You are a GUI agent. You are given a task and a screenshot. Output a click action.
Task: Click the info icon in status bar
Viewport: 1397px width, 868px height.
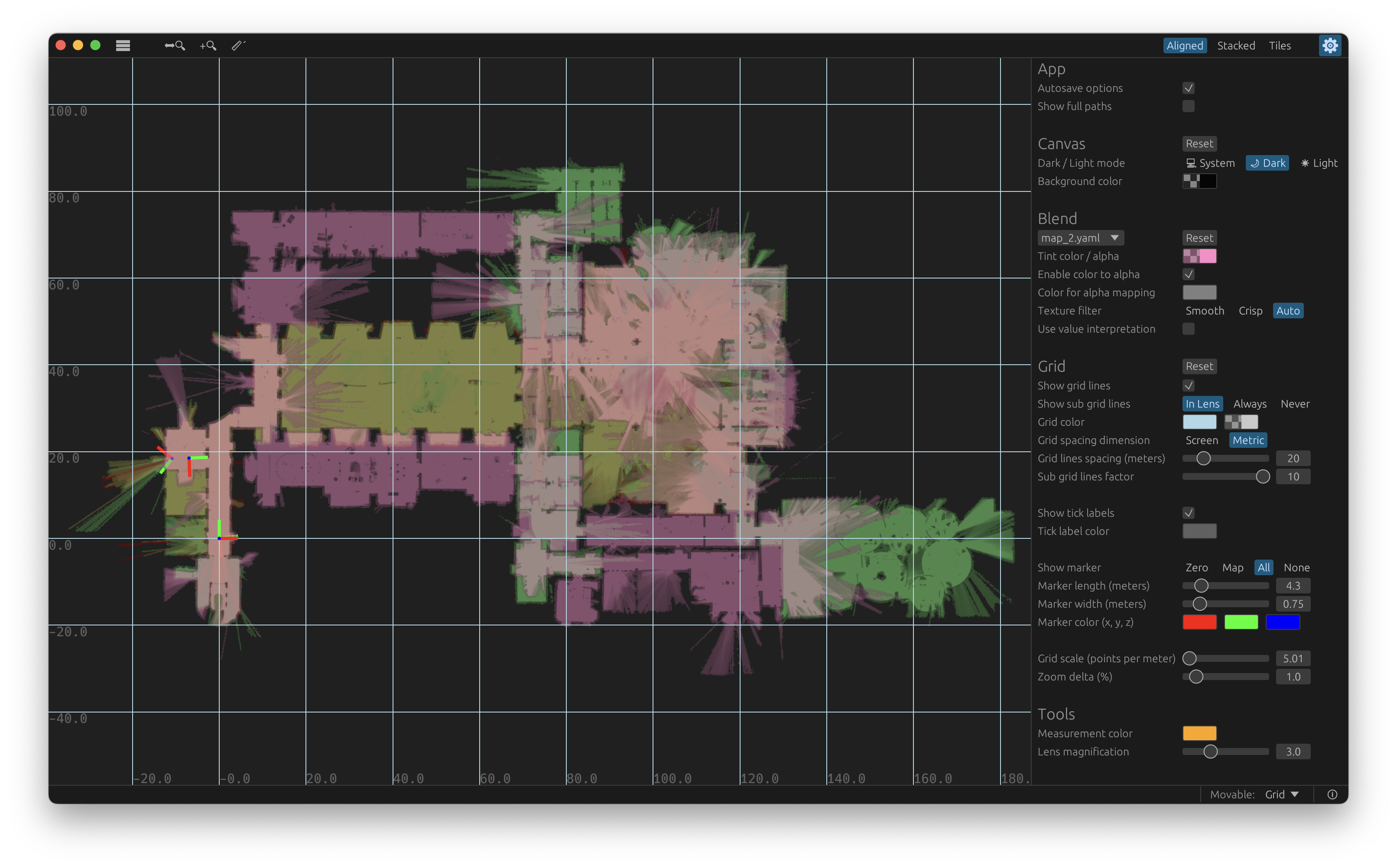1332,794
